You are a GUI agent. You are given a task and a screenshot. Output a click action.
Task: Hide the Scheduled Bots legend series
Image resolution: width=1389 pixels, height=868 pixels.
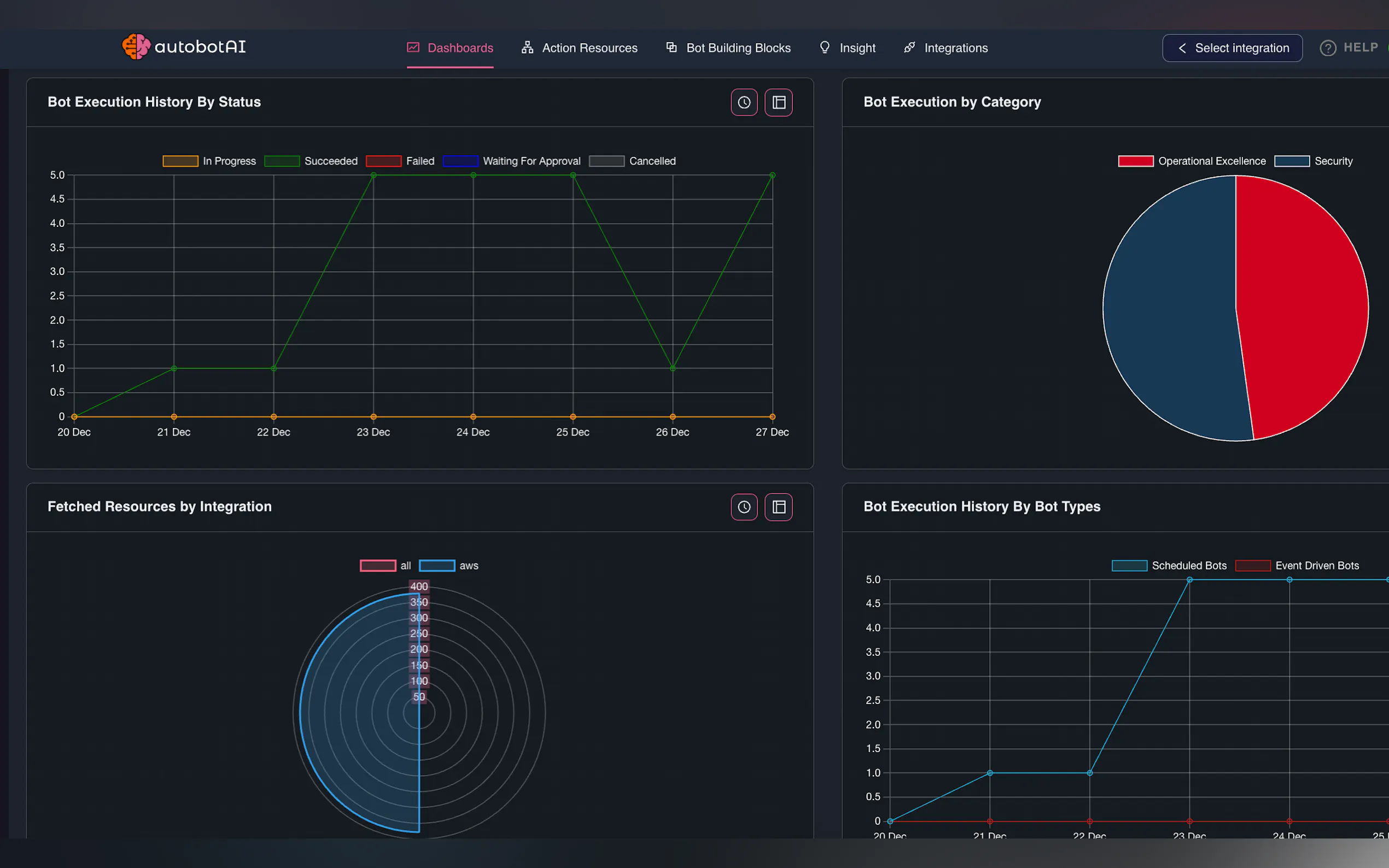(1169, 566)
